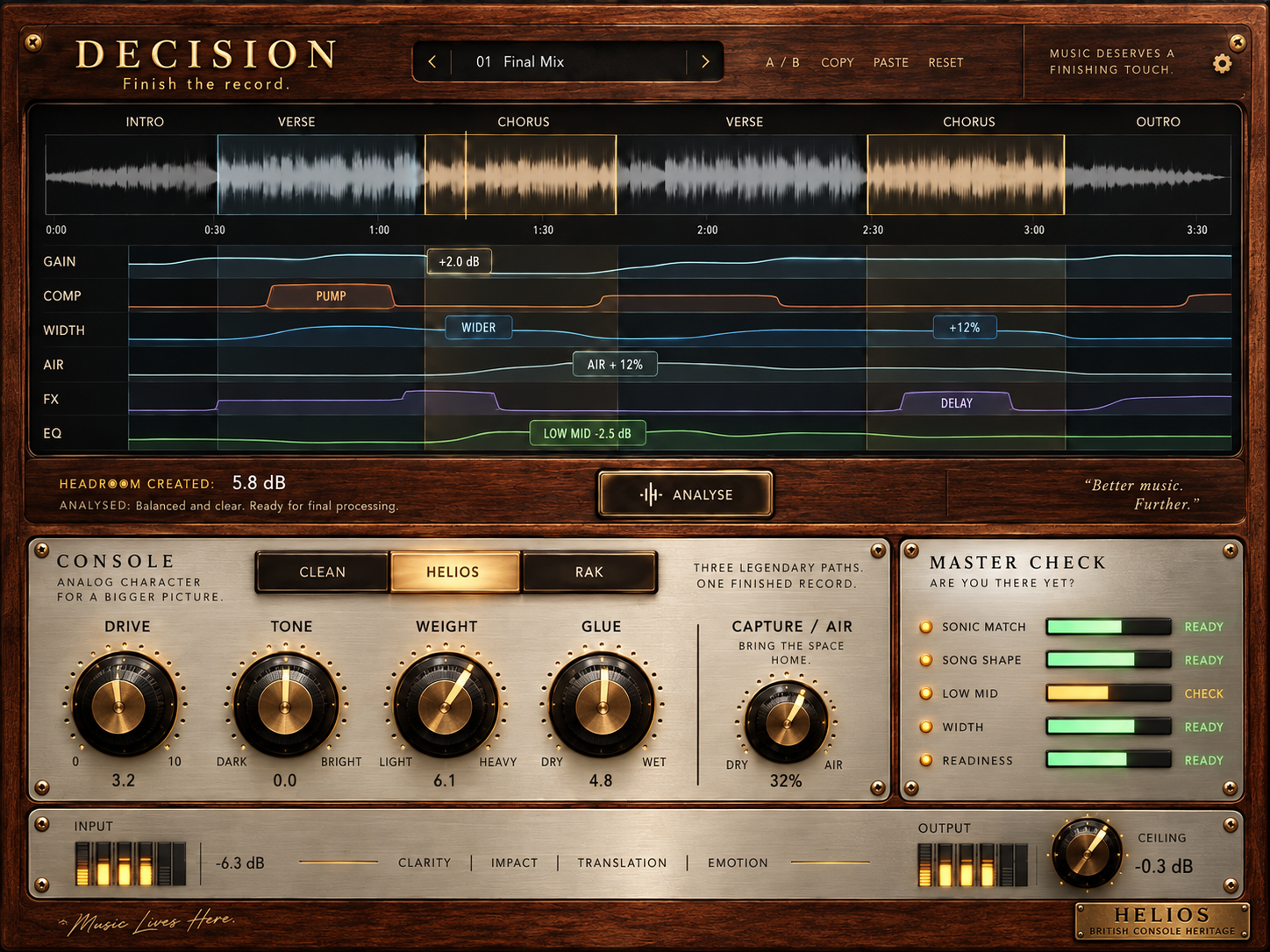
Task: Click the CHECK status for Low Mid
Action: tap(1203, 693)
